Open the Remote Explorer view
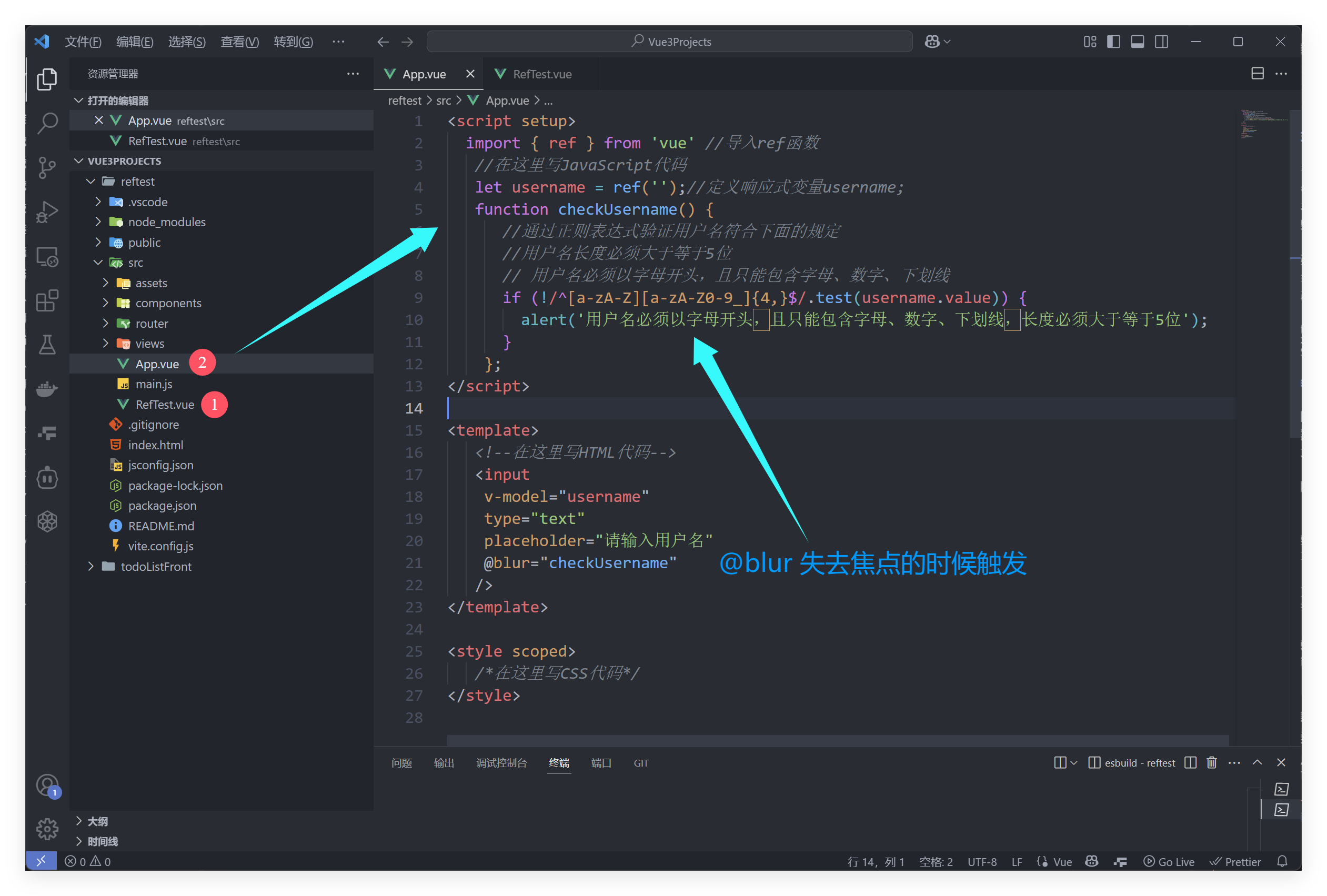The height and width of the screenshot is (896, 1327). click(47, 256)
